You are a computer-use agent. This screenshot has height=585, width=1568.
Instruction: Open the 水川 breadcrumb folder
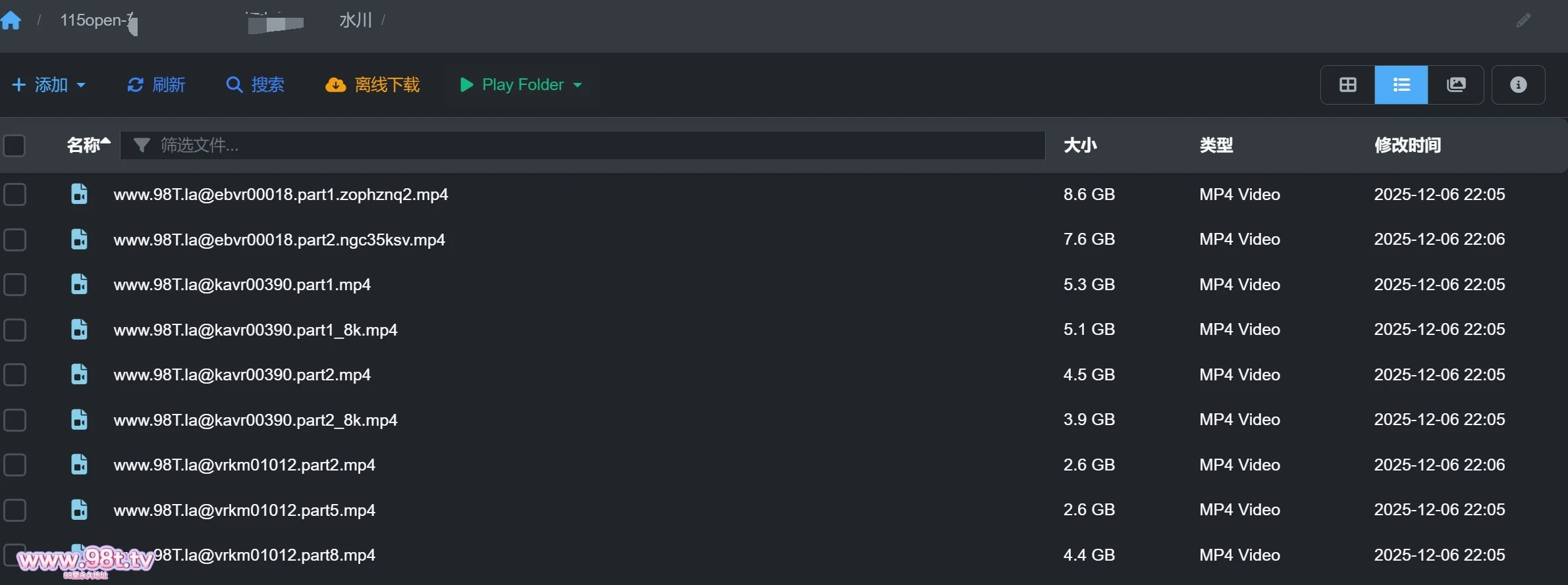(356, 20)
